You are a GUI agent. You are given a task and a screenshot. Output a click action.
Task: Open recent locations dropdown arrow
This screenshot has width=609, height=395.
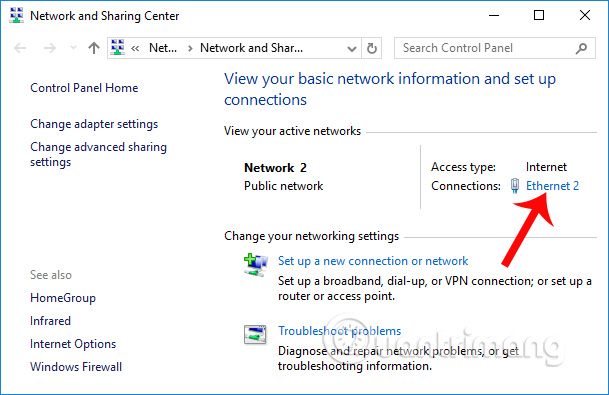(73, 48)
